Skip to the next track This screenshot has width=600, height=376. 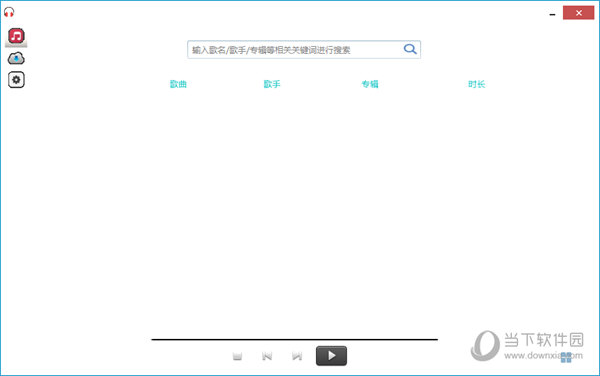pyautogui.click(x=297, y=356)
